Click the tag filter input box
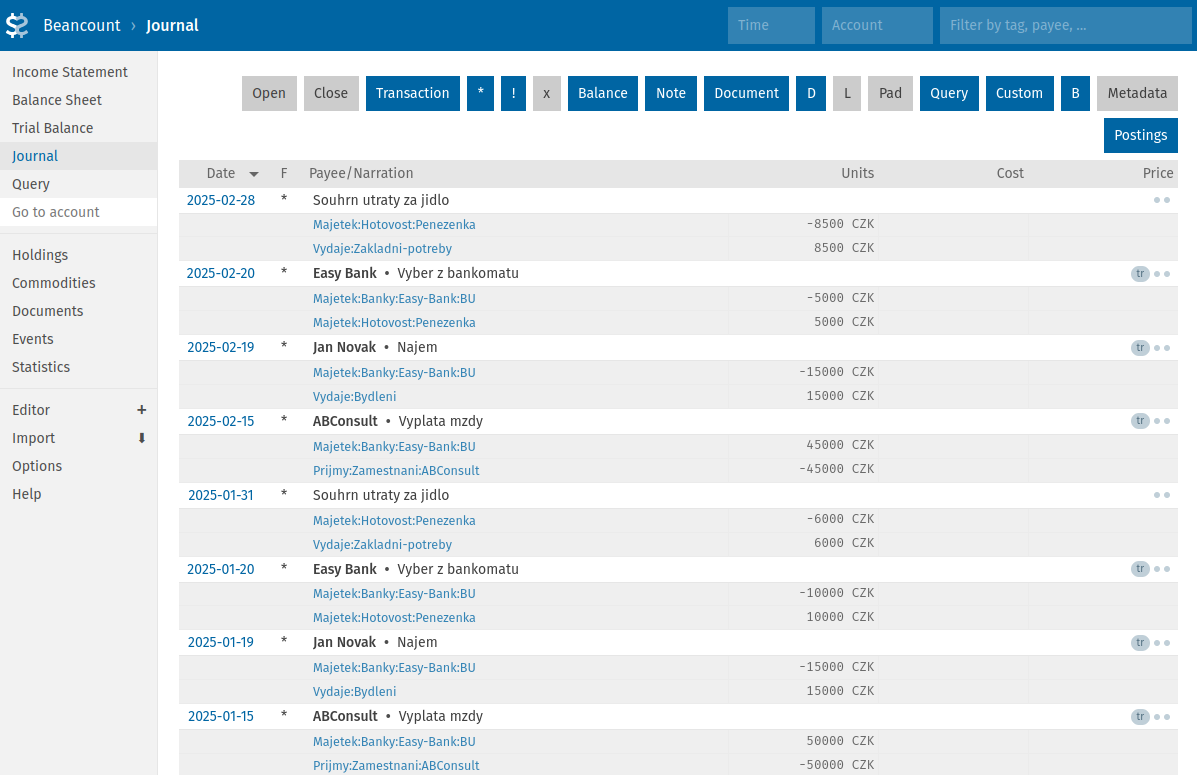1197x775 pixels. click(1064, 25)
